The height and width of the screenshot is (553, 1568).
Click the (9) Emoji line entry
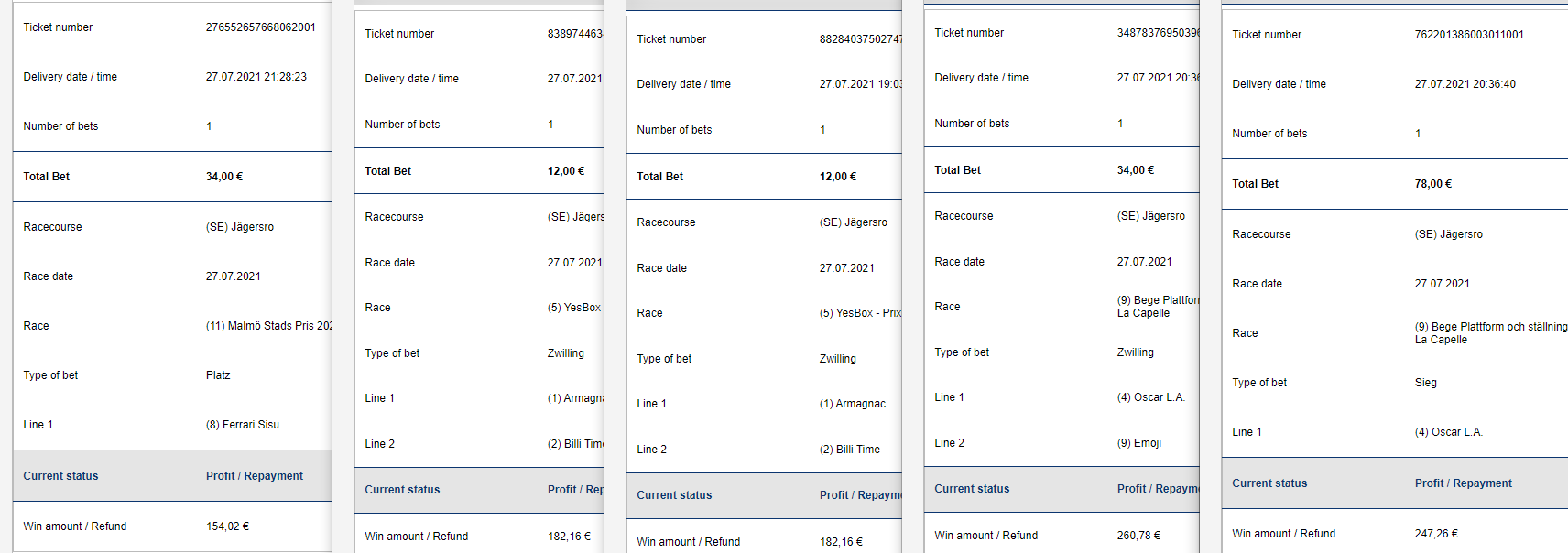coord(1138,443)
